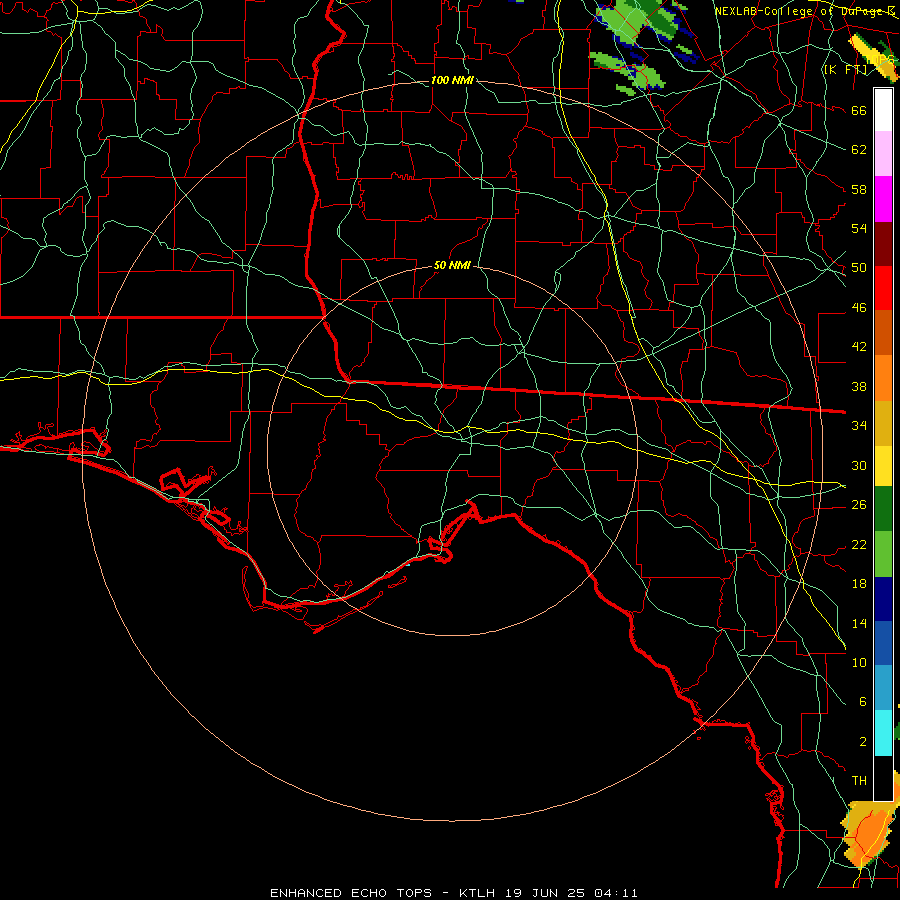Viewport: 900px width, 900px height.
Task: Click the NEXLAB-College of DuPage watermark text
Action: tap(805, 11)
